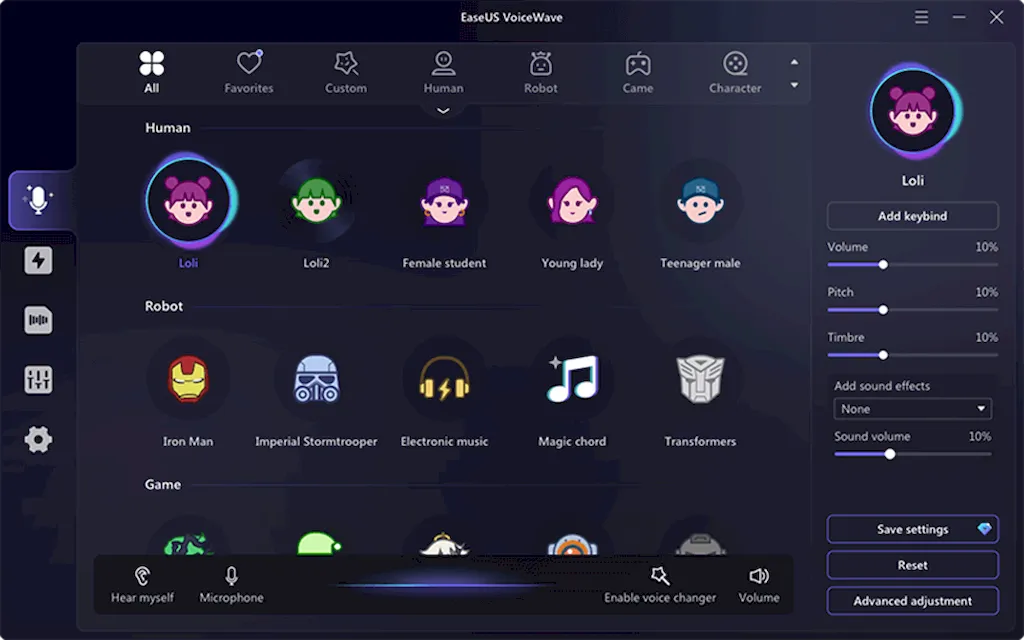Expand the category bar chevron below Human
Viewport: 1024px width, 640px height.
[x=443, y=110]
